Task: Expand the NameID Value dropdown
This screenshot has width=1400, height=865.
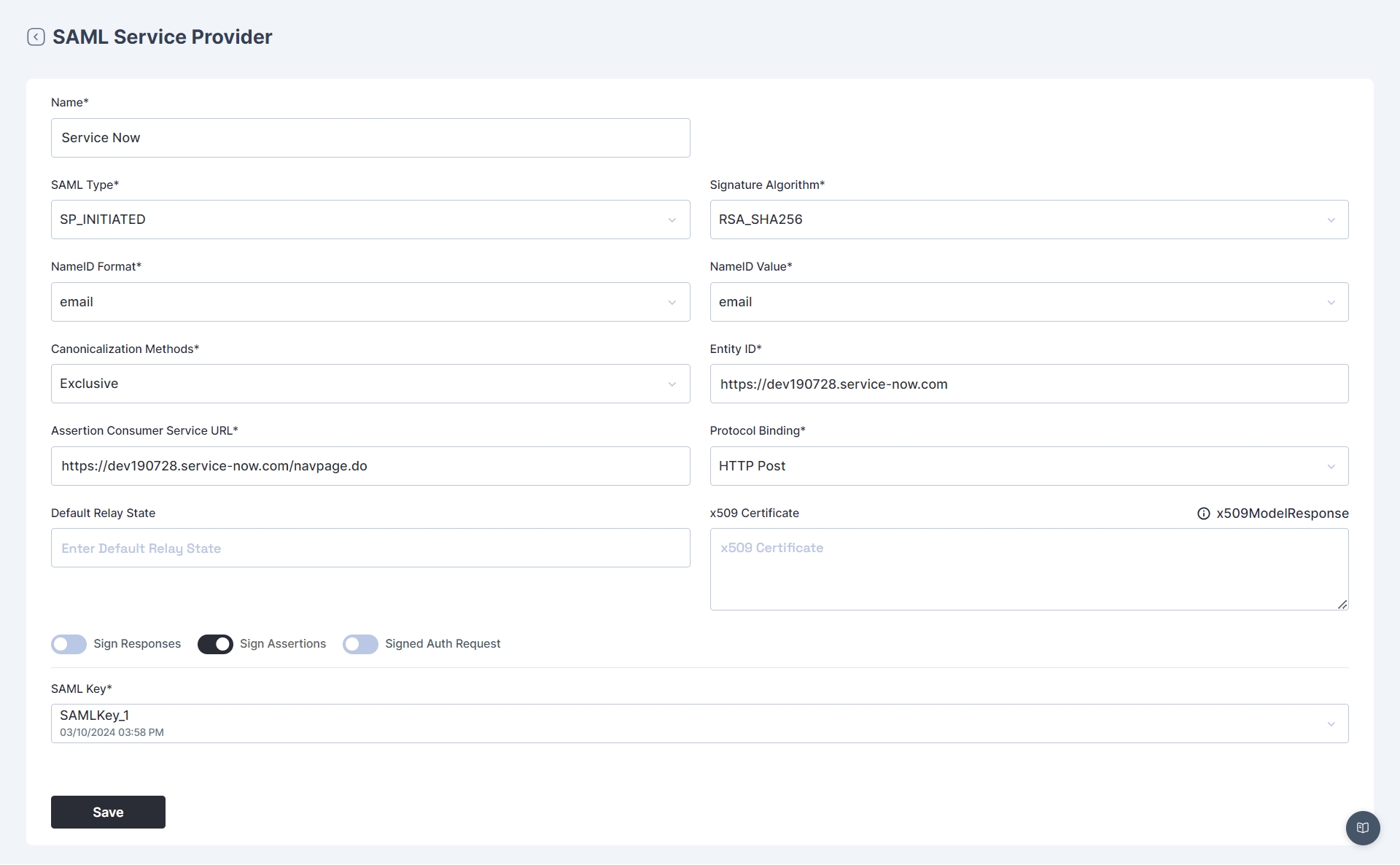Action: click(1028, 302)
